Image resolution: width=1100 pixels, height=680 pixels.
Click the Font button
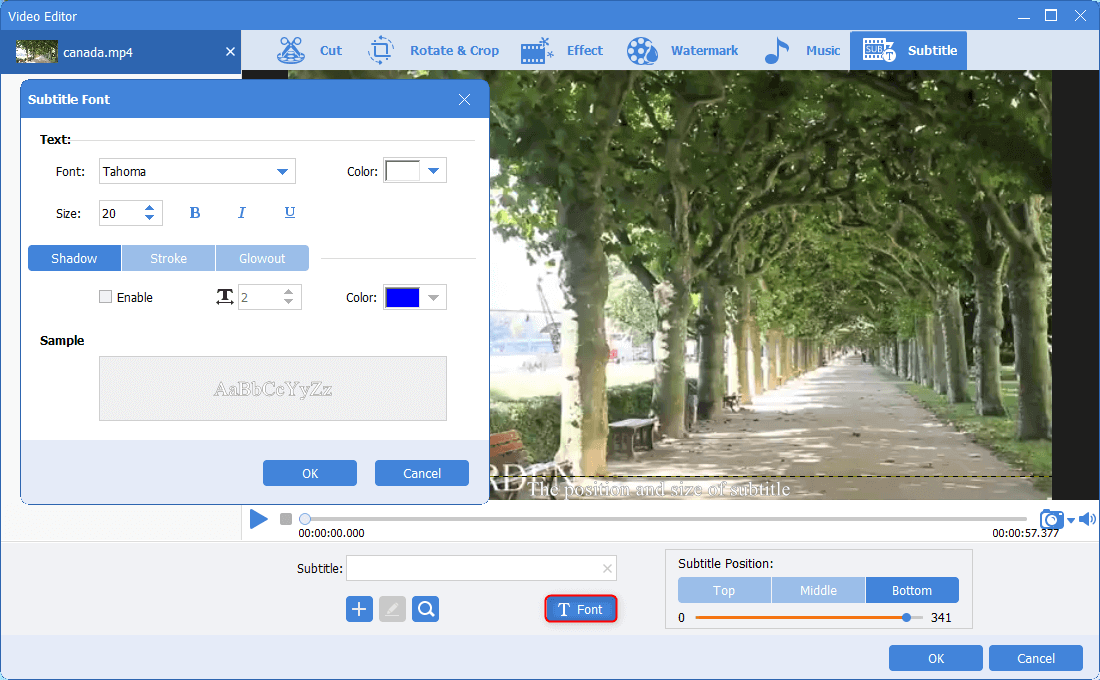point(580,609)
